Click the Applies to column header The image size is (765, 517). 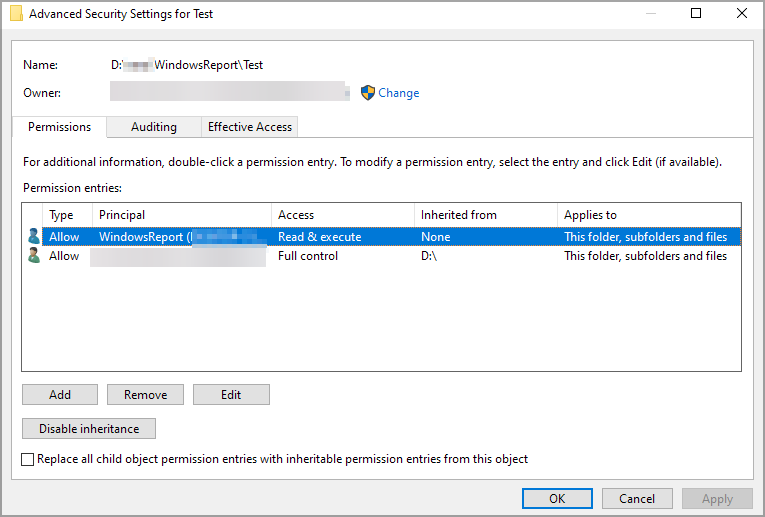648,215
